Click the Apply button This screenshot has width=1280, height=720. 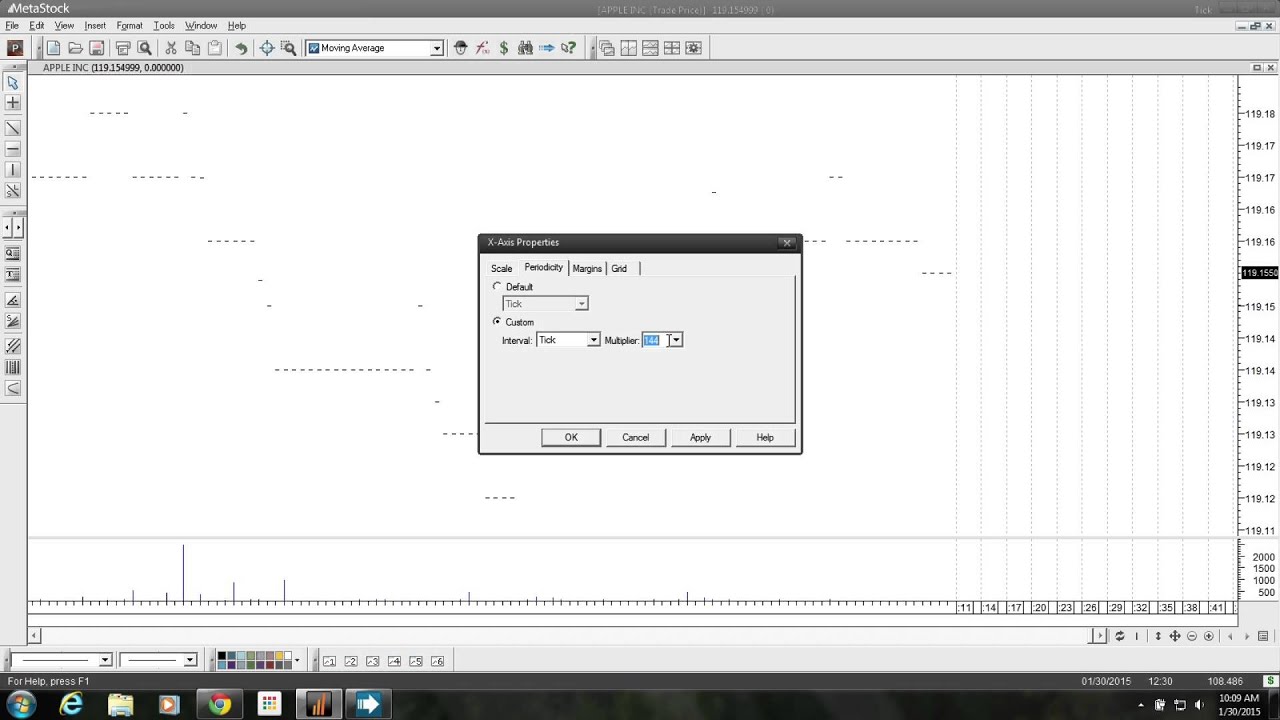click(x=700, y=437)
